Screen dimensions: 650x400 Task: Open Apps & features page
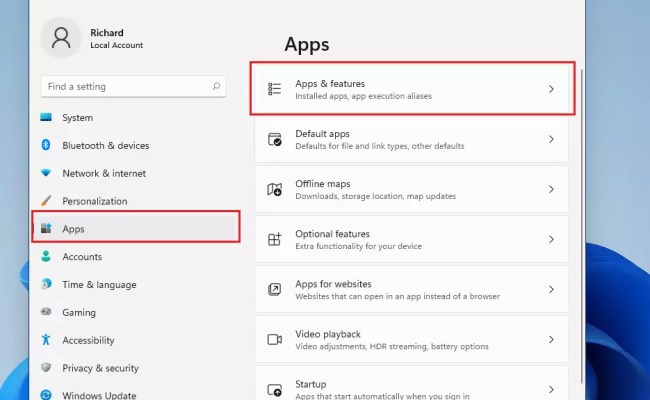(412, 89)
